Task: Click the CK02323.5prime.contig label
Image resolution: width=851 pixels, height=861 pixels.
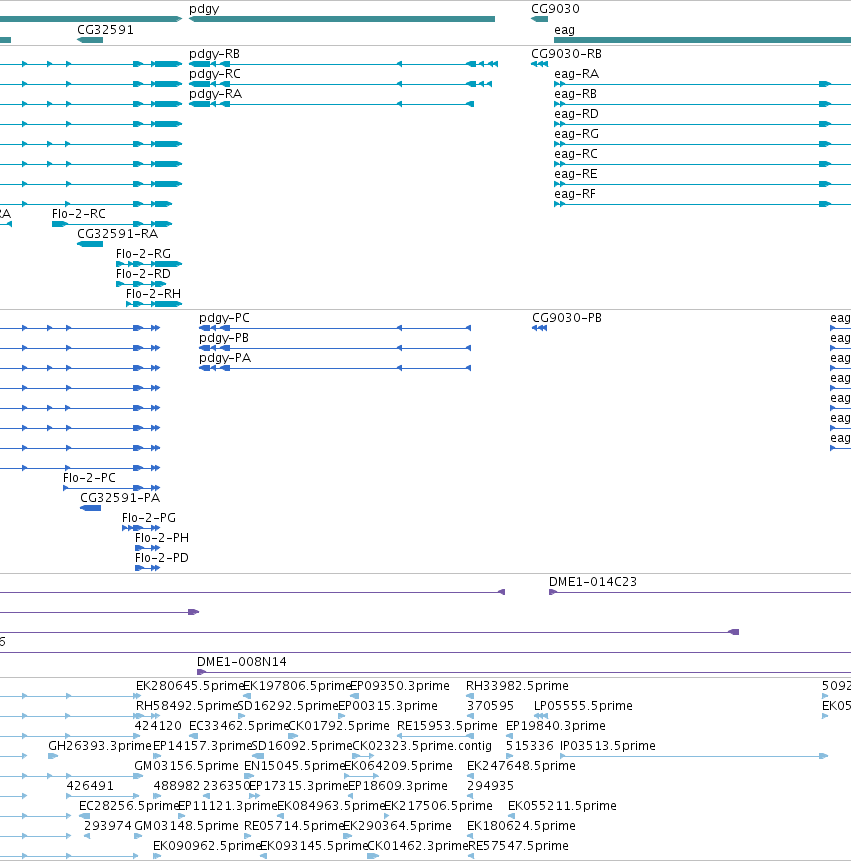Action: 422,746
